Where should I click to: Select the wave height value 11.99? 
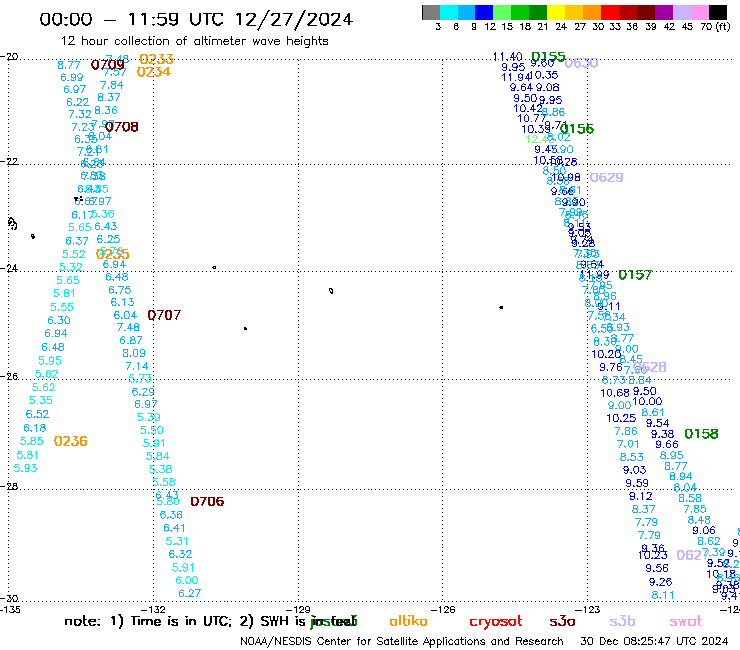click(594, 274)
